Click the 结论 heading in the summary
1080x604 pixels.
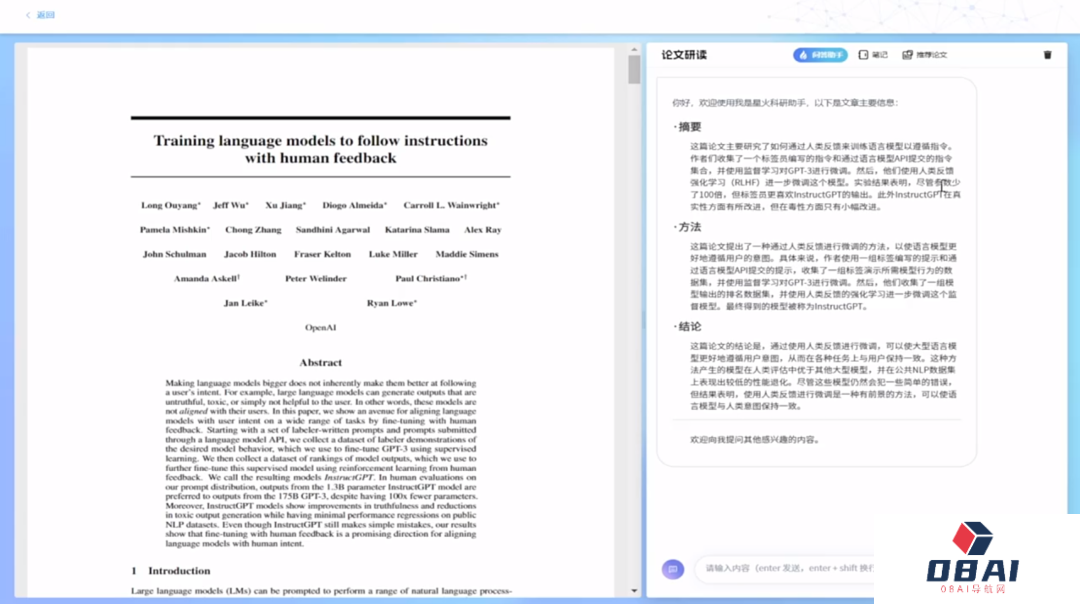coord(689,327)
